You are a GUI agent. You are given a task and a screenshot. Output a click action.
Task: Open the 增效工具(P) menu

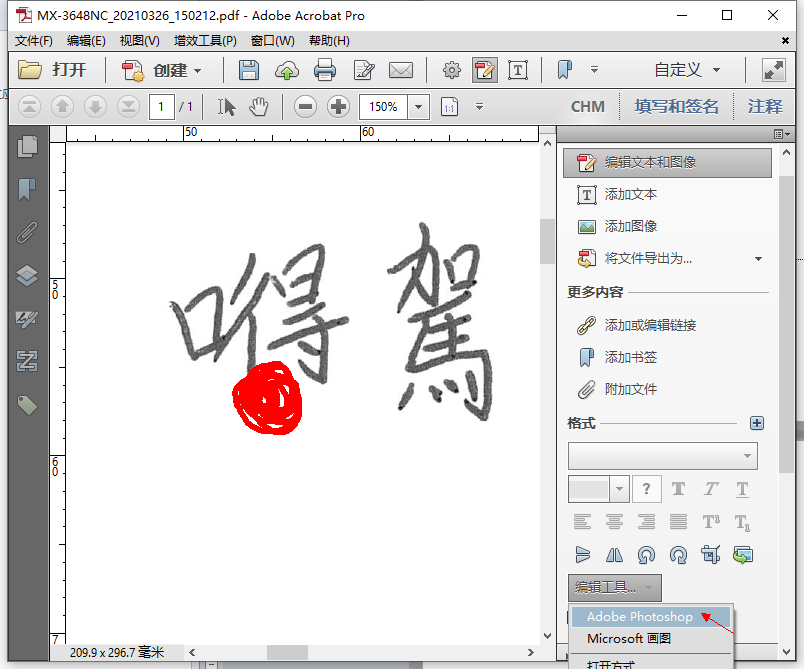click(205, 40)
